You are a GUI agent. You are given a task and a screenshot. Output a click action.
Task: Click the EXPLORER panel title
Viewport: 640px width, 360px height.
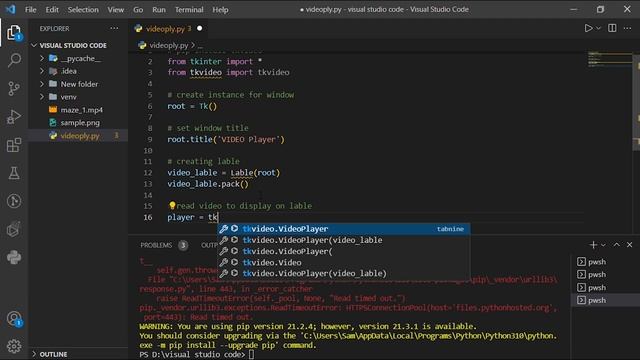click(x=54, y=29)
